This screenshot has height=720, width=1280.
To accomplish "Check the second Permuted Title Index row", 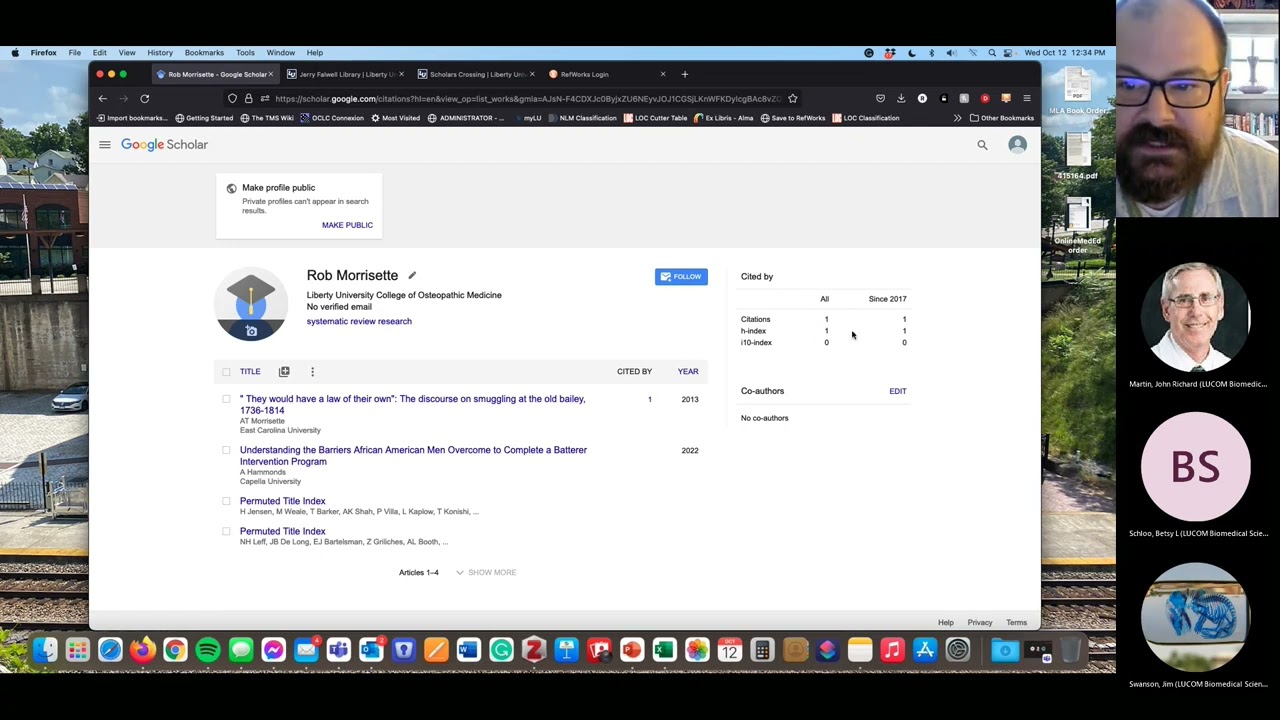I will coord(226,531).
